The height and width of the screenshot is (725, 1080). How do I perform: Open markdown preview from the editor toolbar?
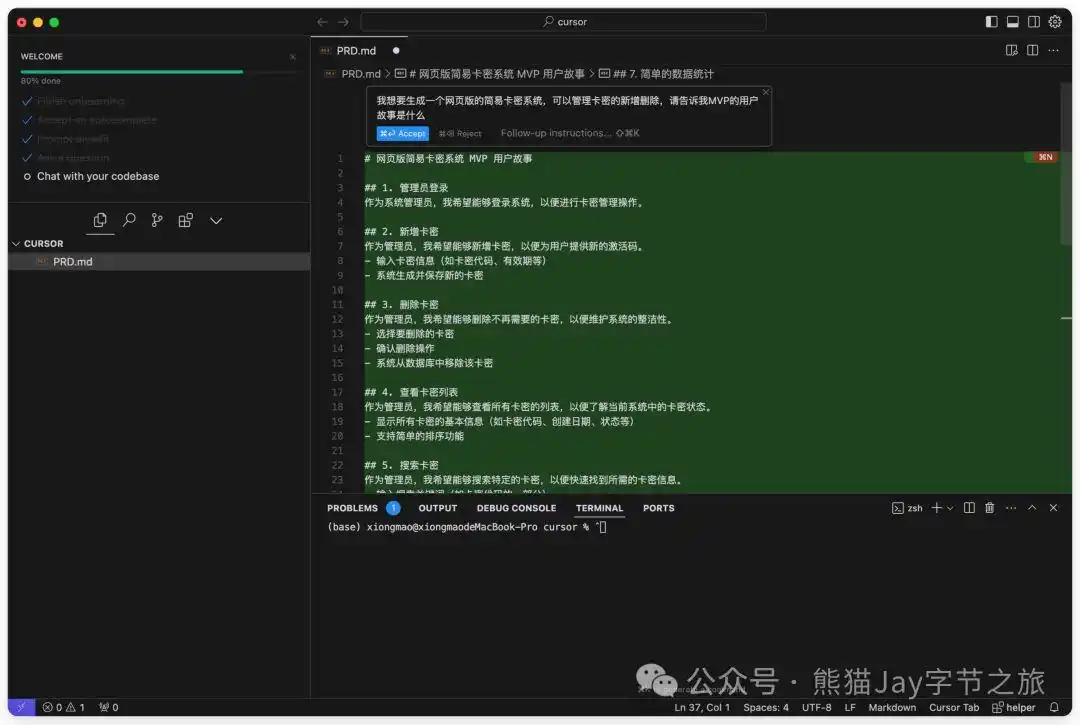tap(1012, 48)
